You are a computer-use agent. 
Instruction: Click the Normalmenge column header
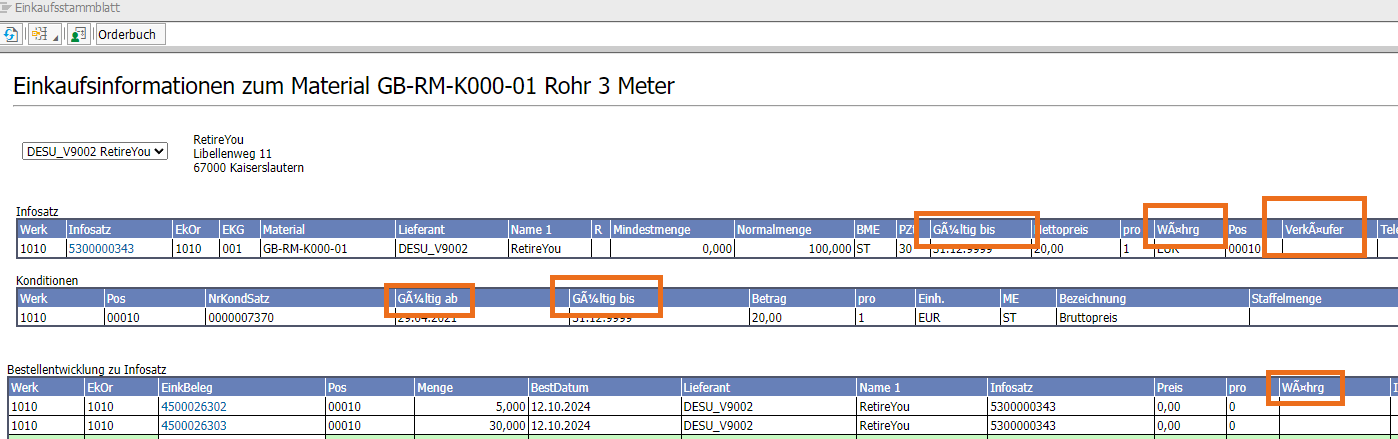pos(772,230)
